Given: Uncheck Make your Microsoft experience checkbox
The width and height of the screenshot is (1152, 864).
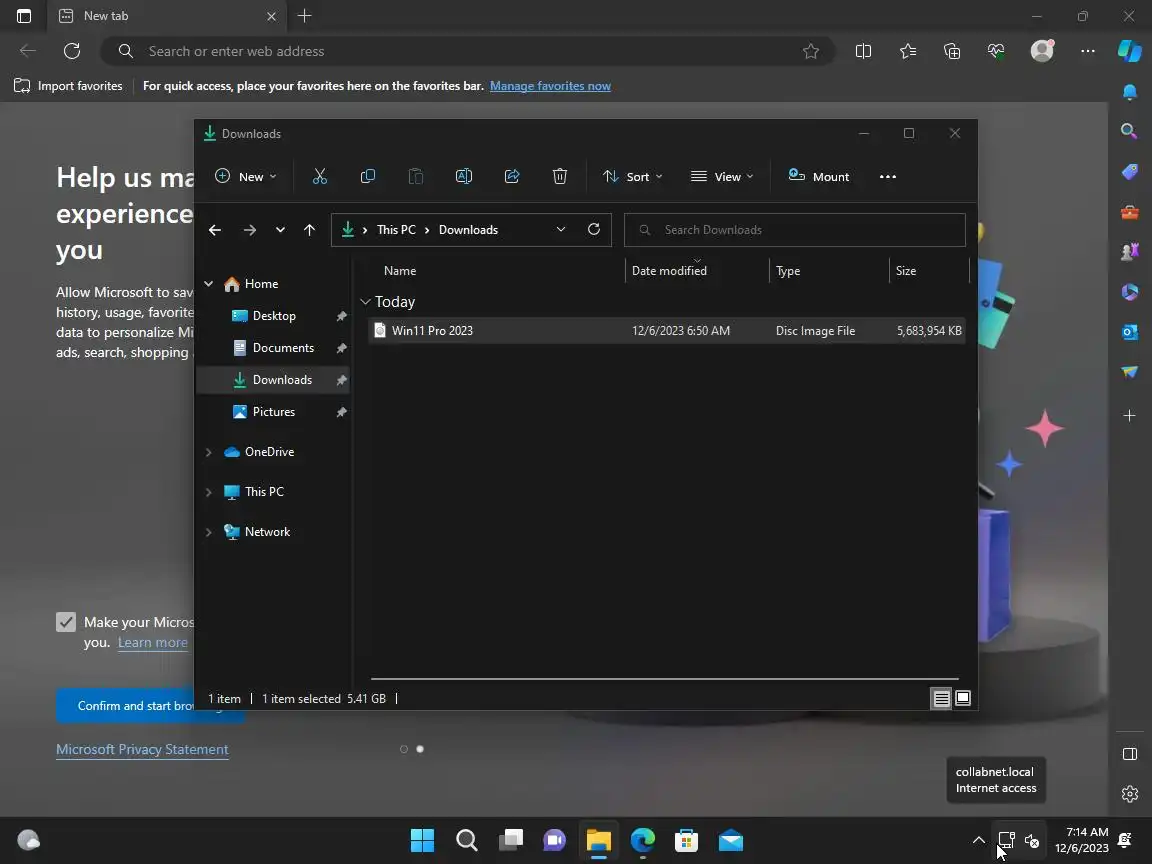Looking at the screenshot, I should pos(66,622).
